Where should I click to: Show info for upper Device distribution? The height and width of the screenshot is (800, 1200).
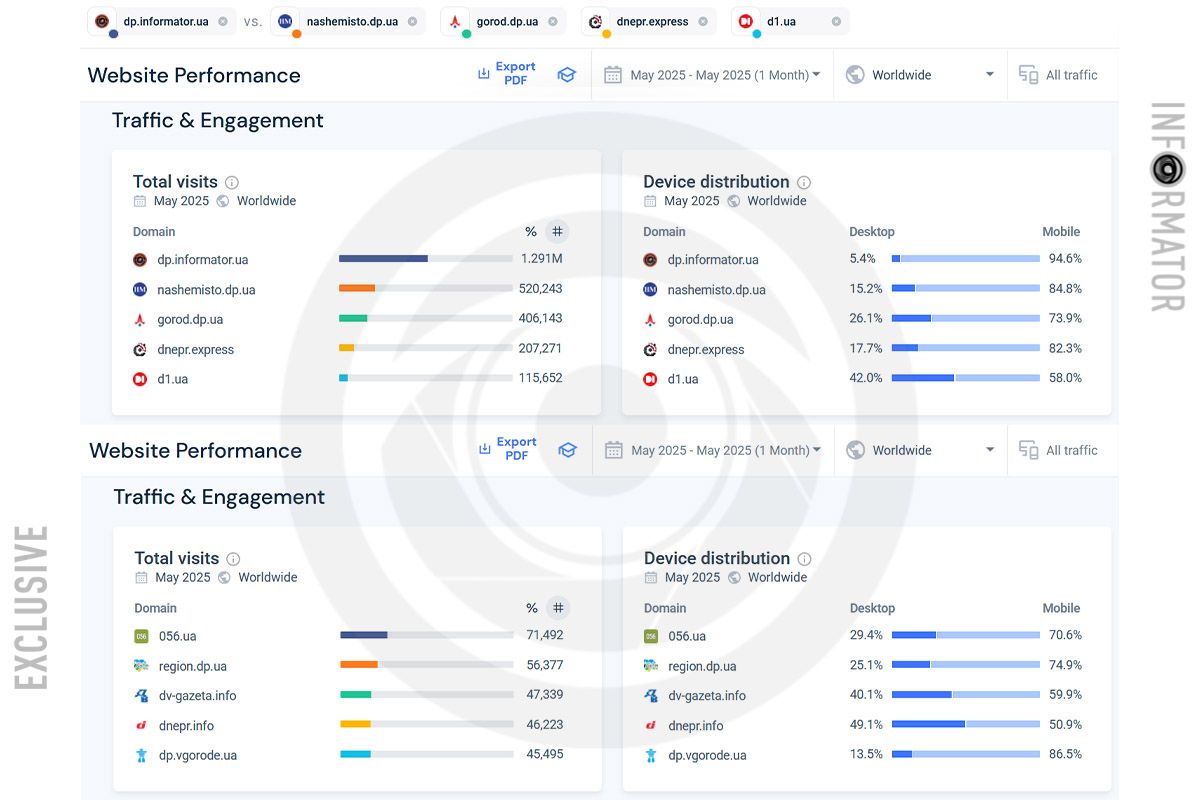click(x=804, y=183)
